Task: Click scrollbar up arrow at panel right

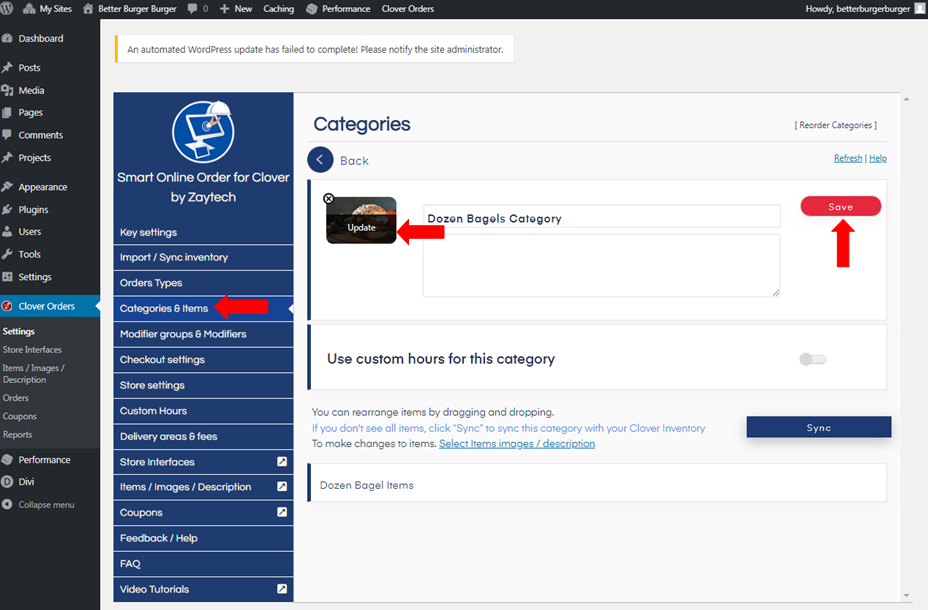Action: [x=906, y=99]
